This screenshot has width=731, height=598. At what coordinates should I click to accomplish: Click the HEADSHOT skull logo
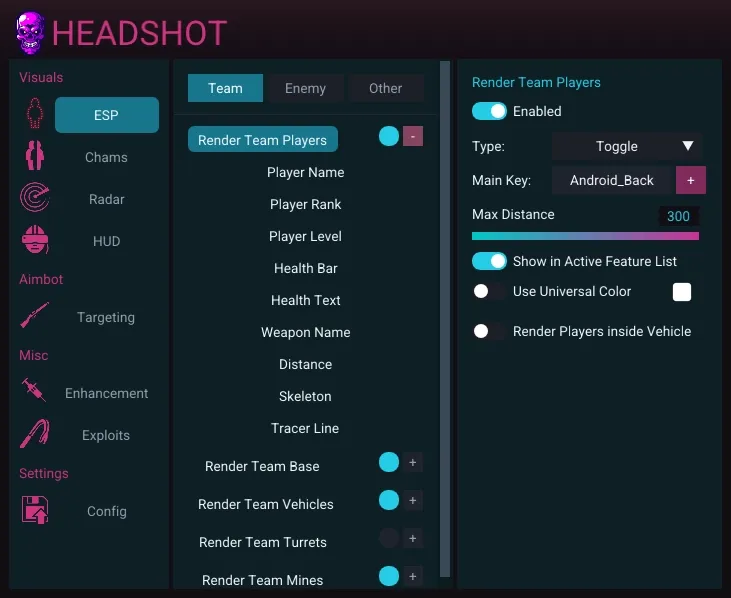point(30,33)
